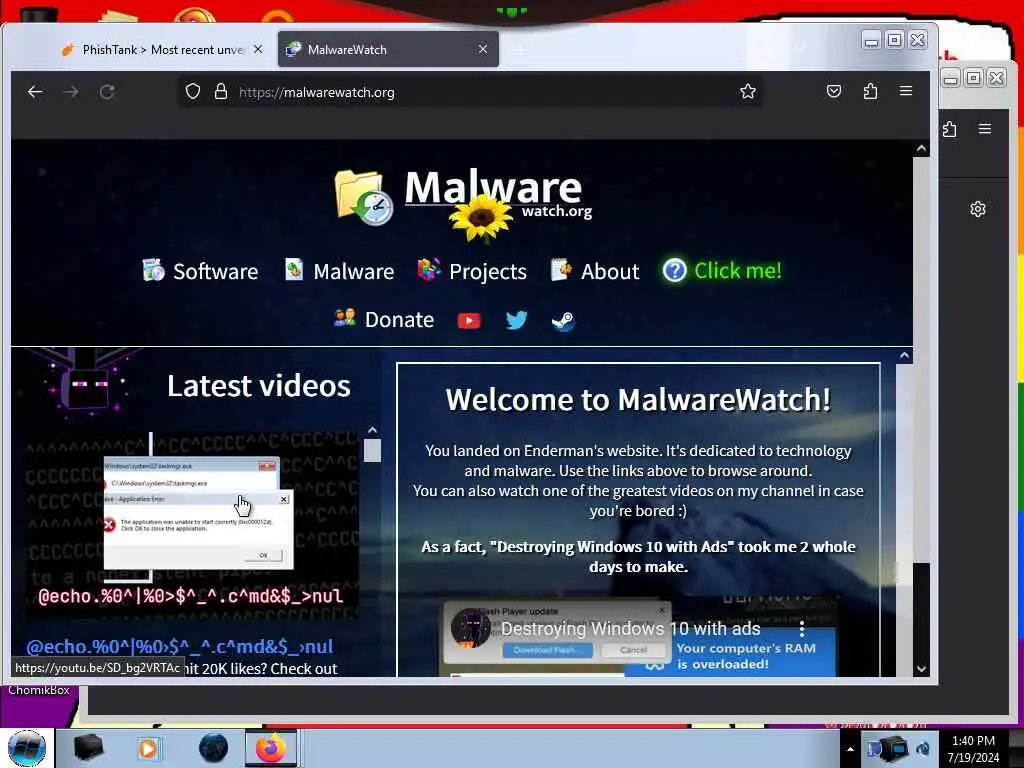
Task: Open Software section in site navigation
Action: coord(200,271)
